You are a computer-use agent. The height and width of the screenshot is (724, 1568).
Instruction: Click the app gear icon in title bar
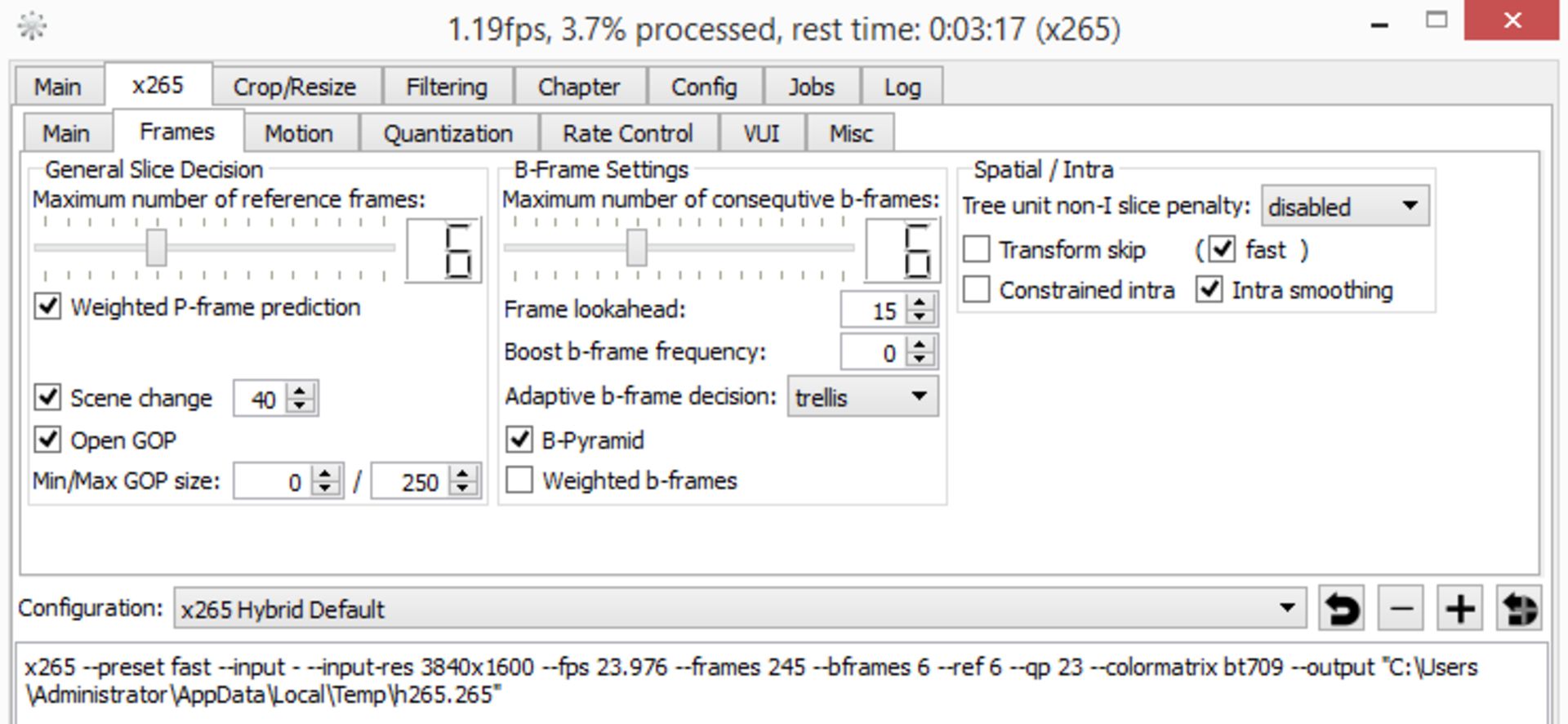pos(32,27)
